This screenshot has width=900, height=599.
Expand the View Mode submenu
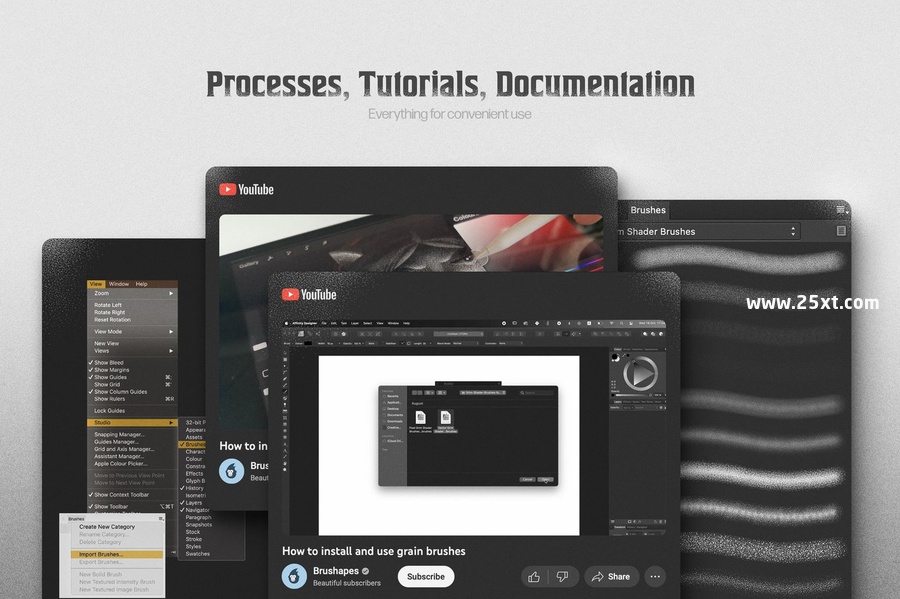132,332
